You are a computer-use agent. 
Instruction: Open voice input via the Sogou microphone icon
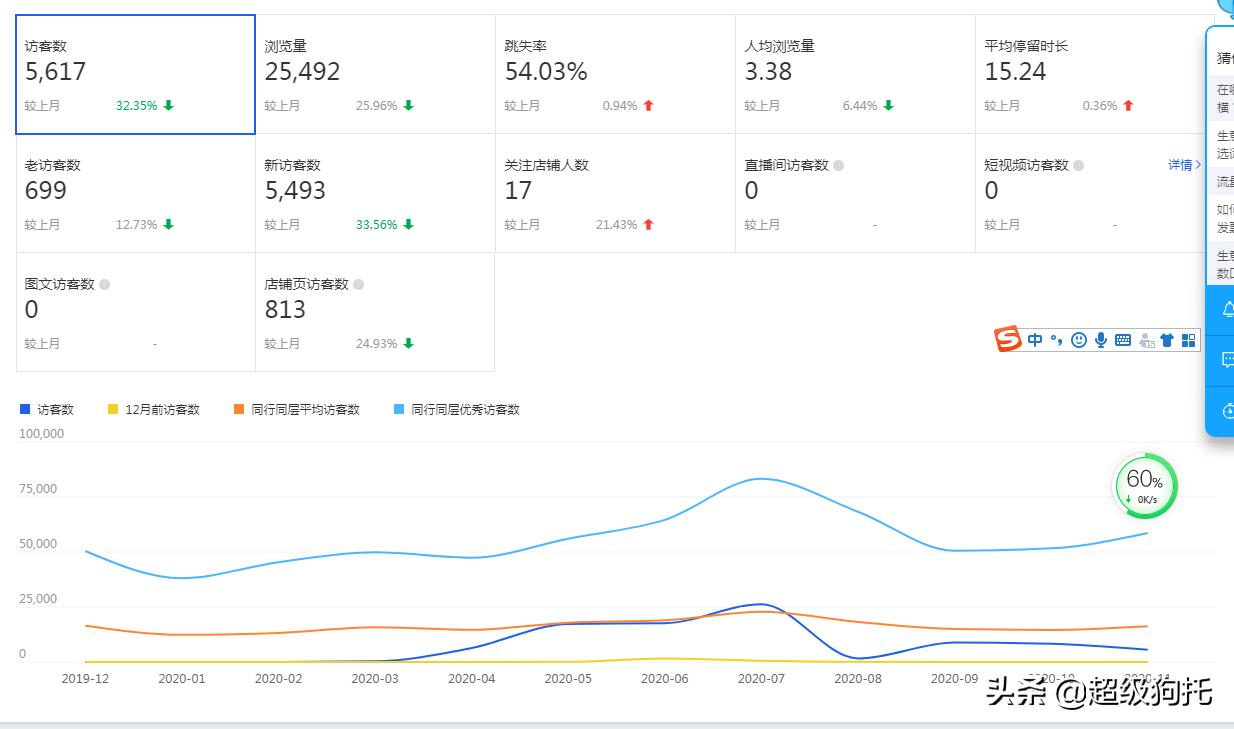(x=1100, y=340)
